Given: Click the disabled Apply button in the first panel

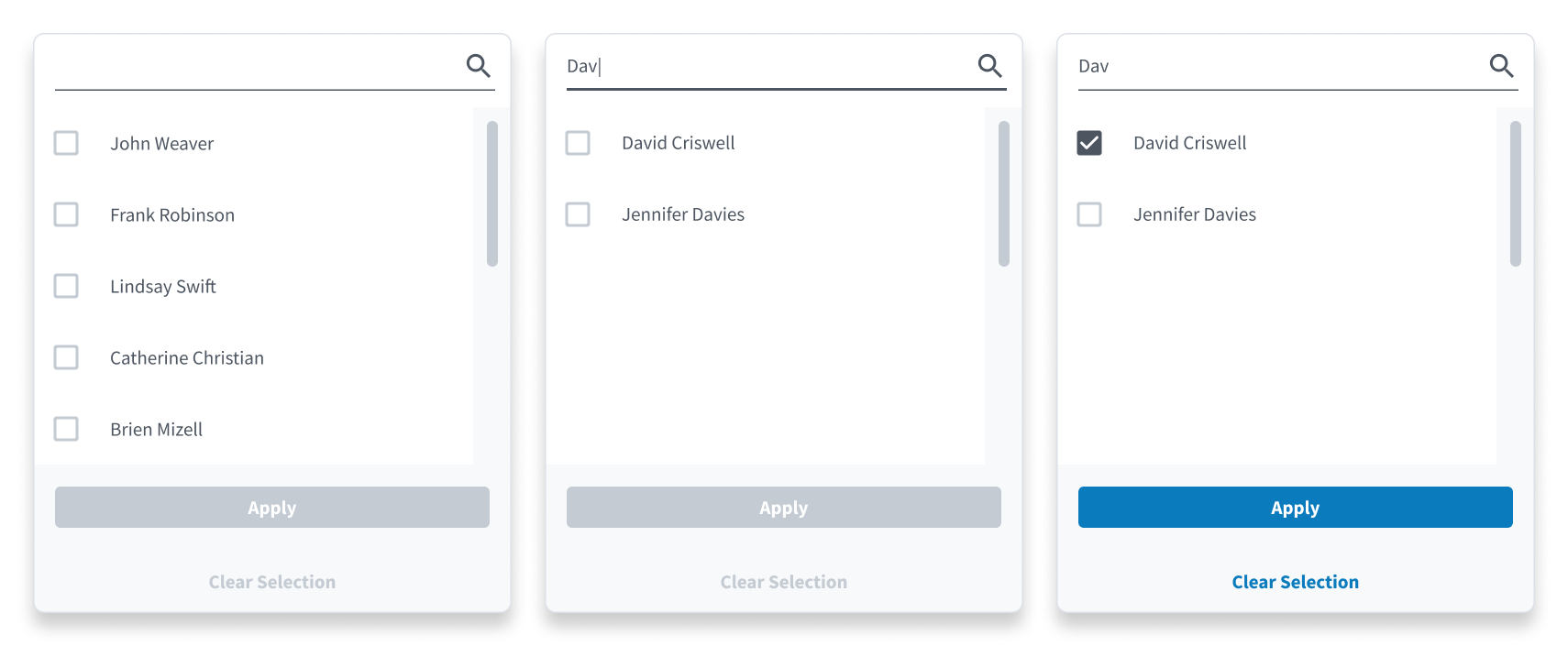Looking at the screenshot, I should 271,507.
